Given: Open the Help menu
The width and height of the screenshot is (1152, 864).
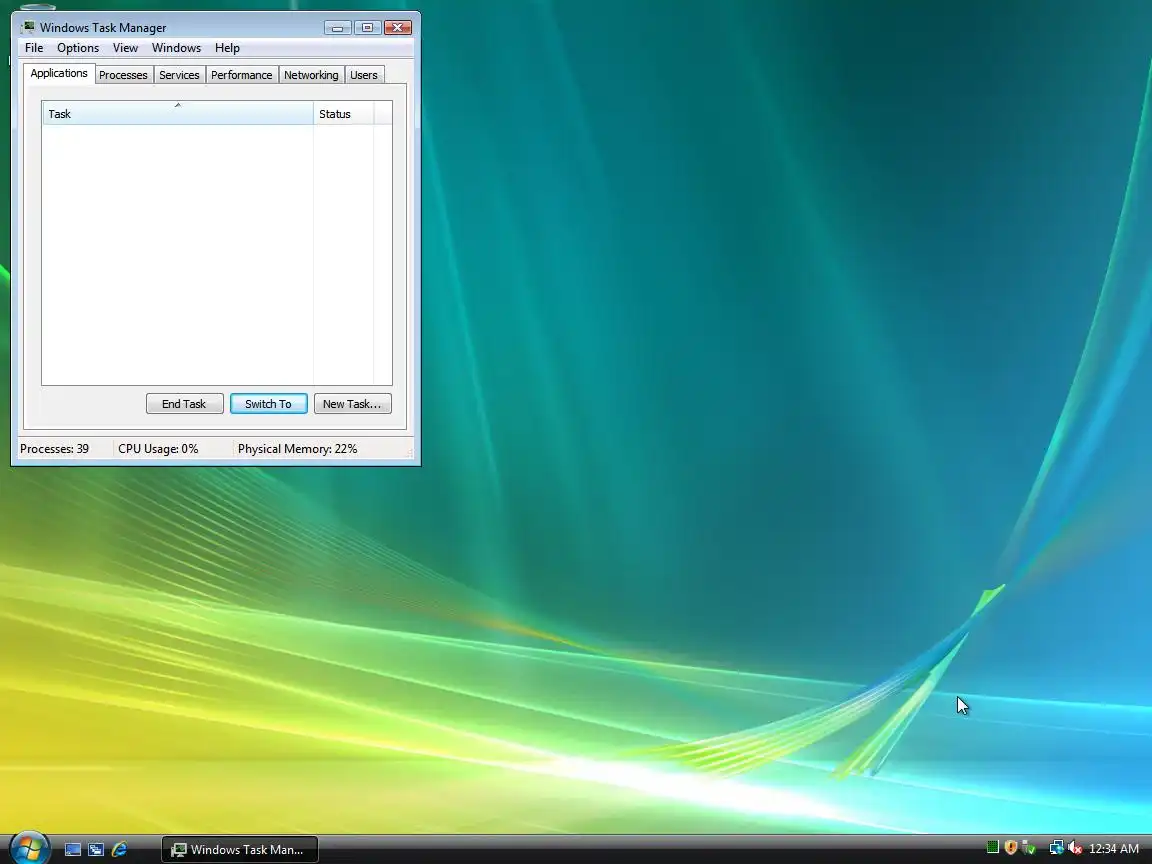Looking at the screenshot, I should (x=227, y=48).
